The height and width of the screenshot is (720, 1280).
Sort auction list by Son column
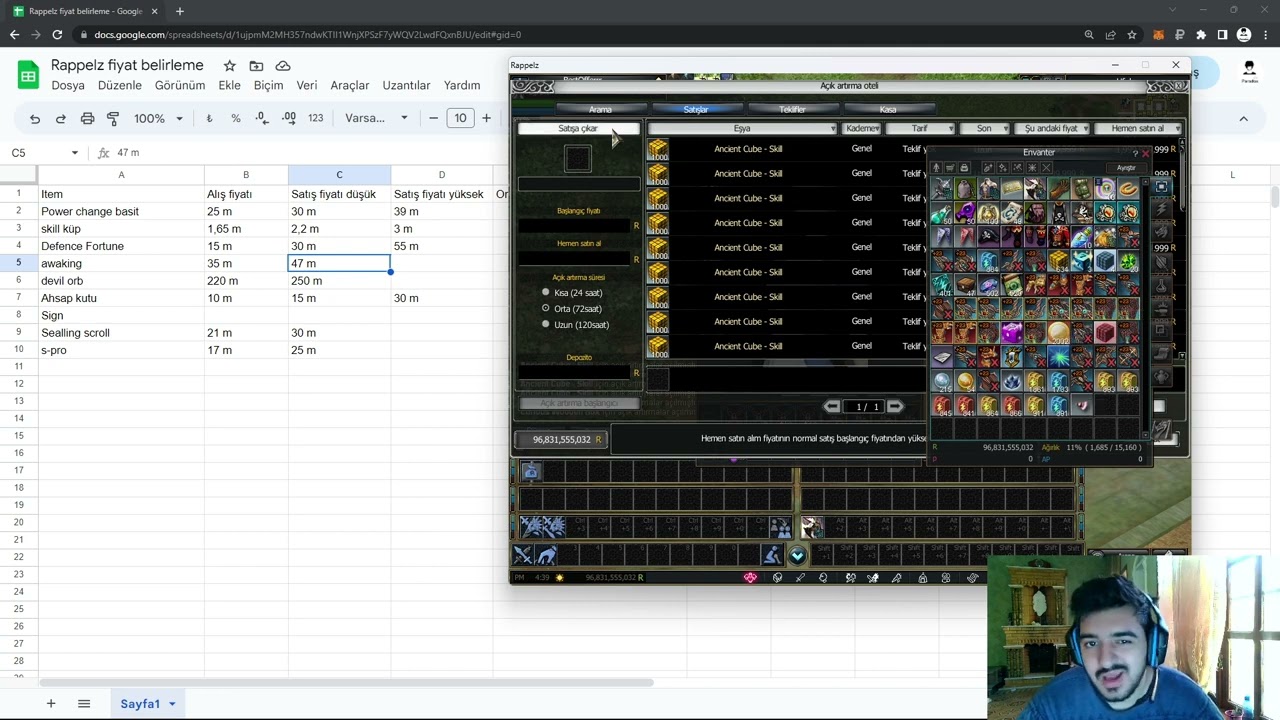pyautogui.click(x=984, y=128)
